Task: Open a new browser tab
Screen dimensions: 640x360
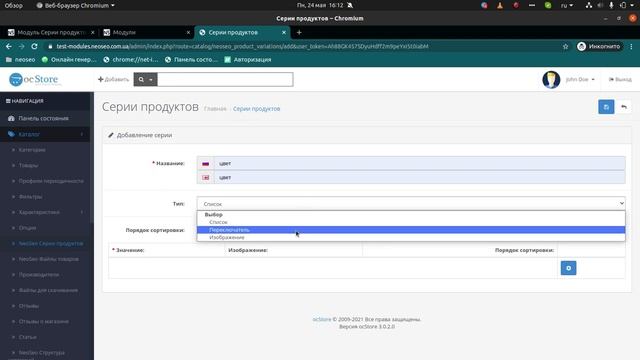Action: pos(299,32)
